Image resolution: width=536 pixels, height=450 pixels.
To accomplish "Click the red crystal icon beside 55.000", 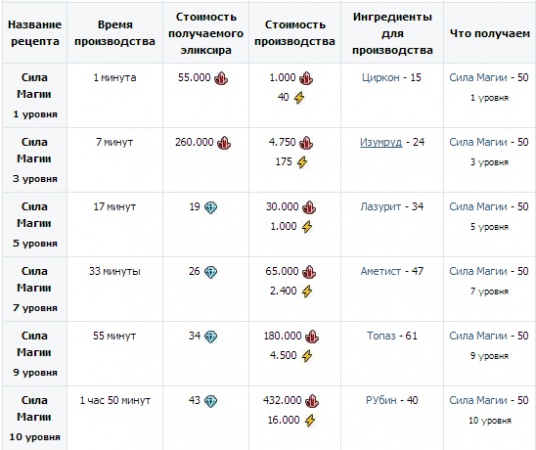I will 221,78.
